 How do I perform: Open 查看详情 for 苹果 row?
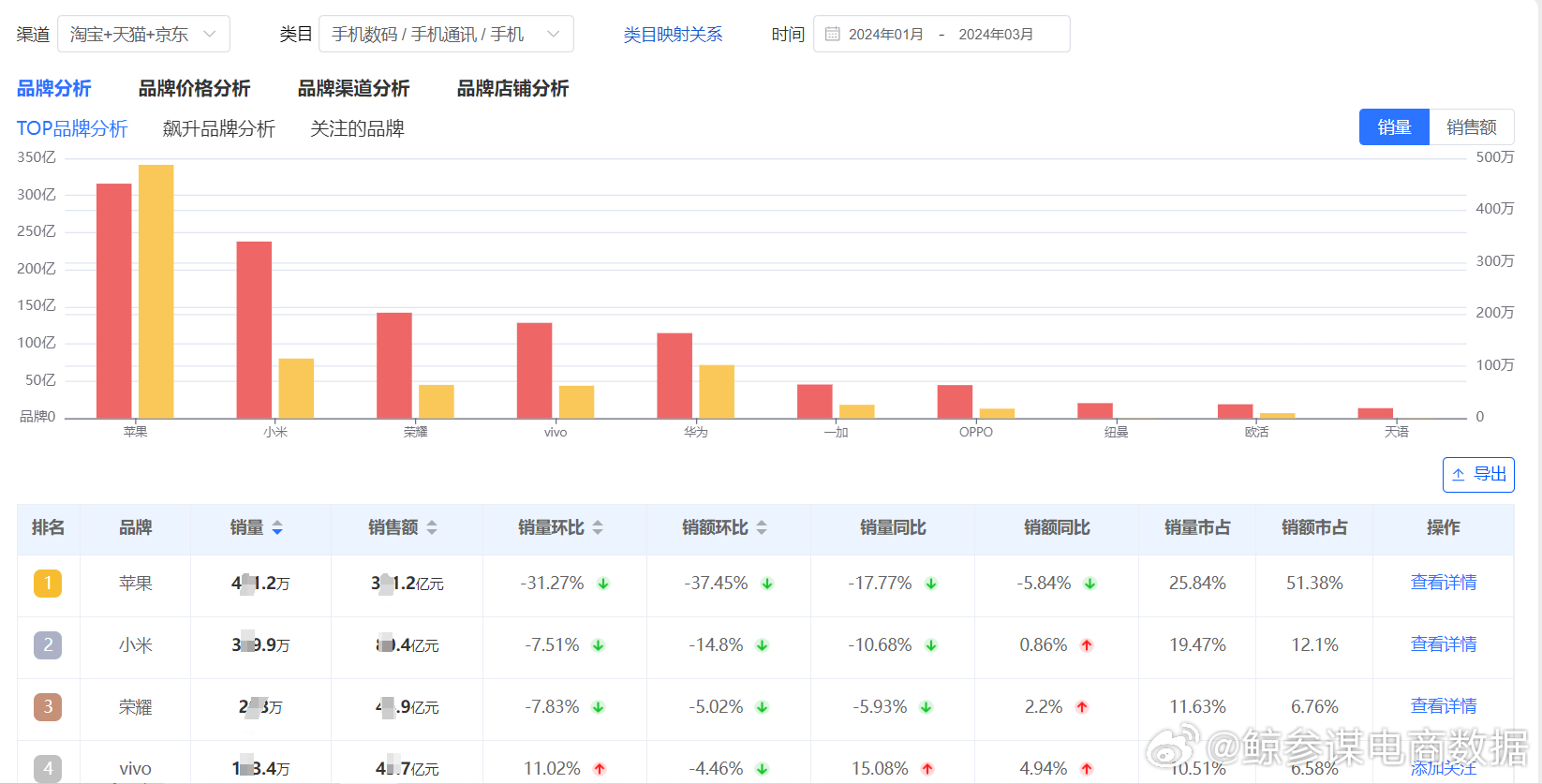(1444, 583)
